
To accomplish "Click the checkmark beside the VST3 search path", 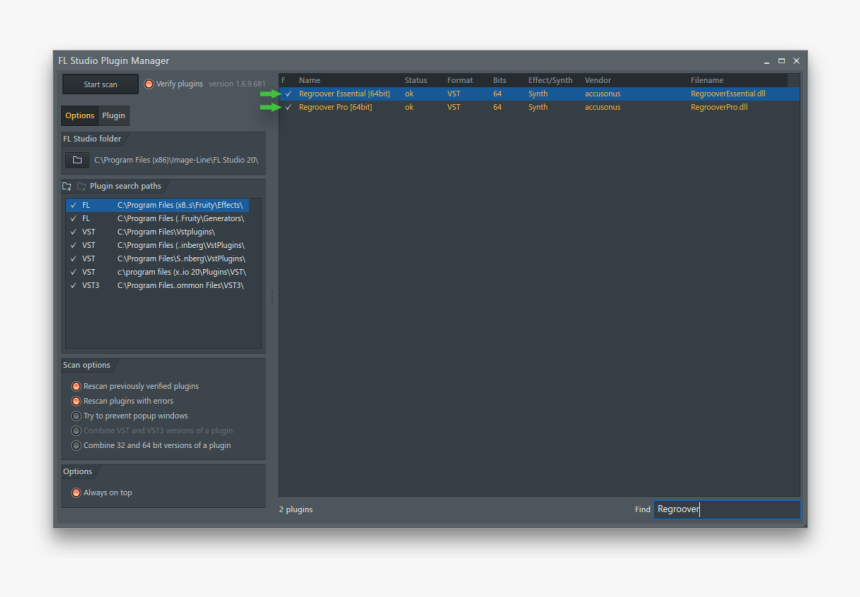I will point(72,284).
